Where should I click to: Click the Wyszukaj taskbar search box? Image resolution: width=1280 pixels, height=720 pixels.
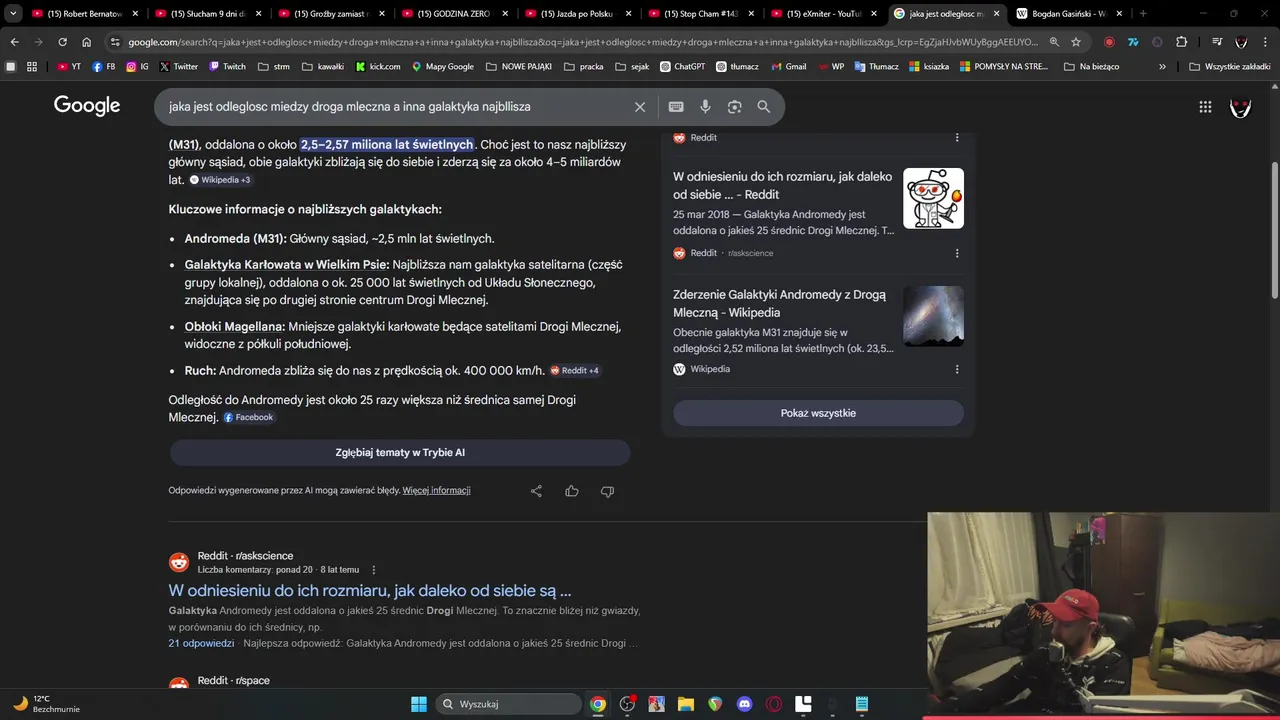click(508, 704)
